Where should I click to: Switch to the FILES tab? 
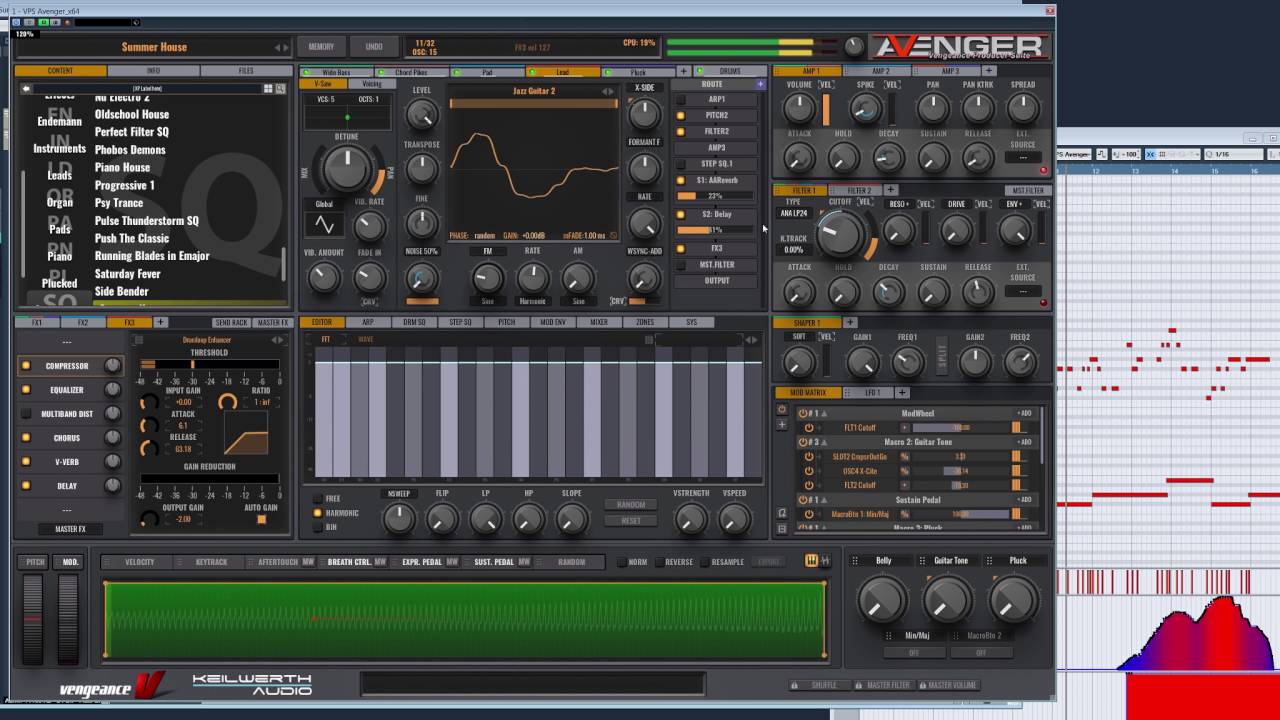tap(246, 71)
